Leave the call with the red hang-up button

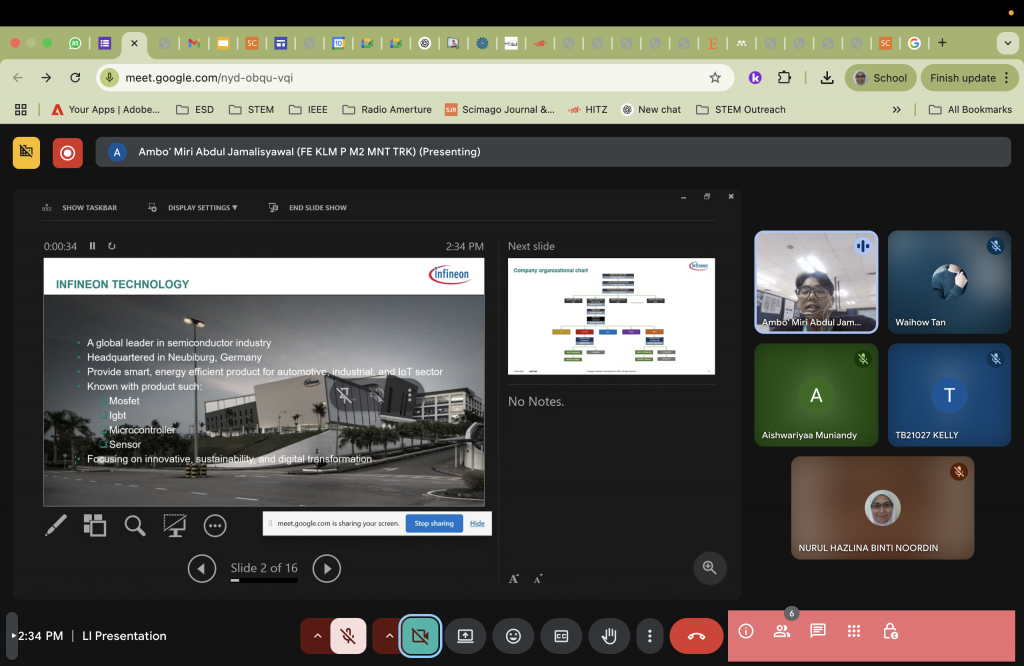coord(696,635)
